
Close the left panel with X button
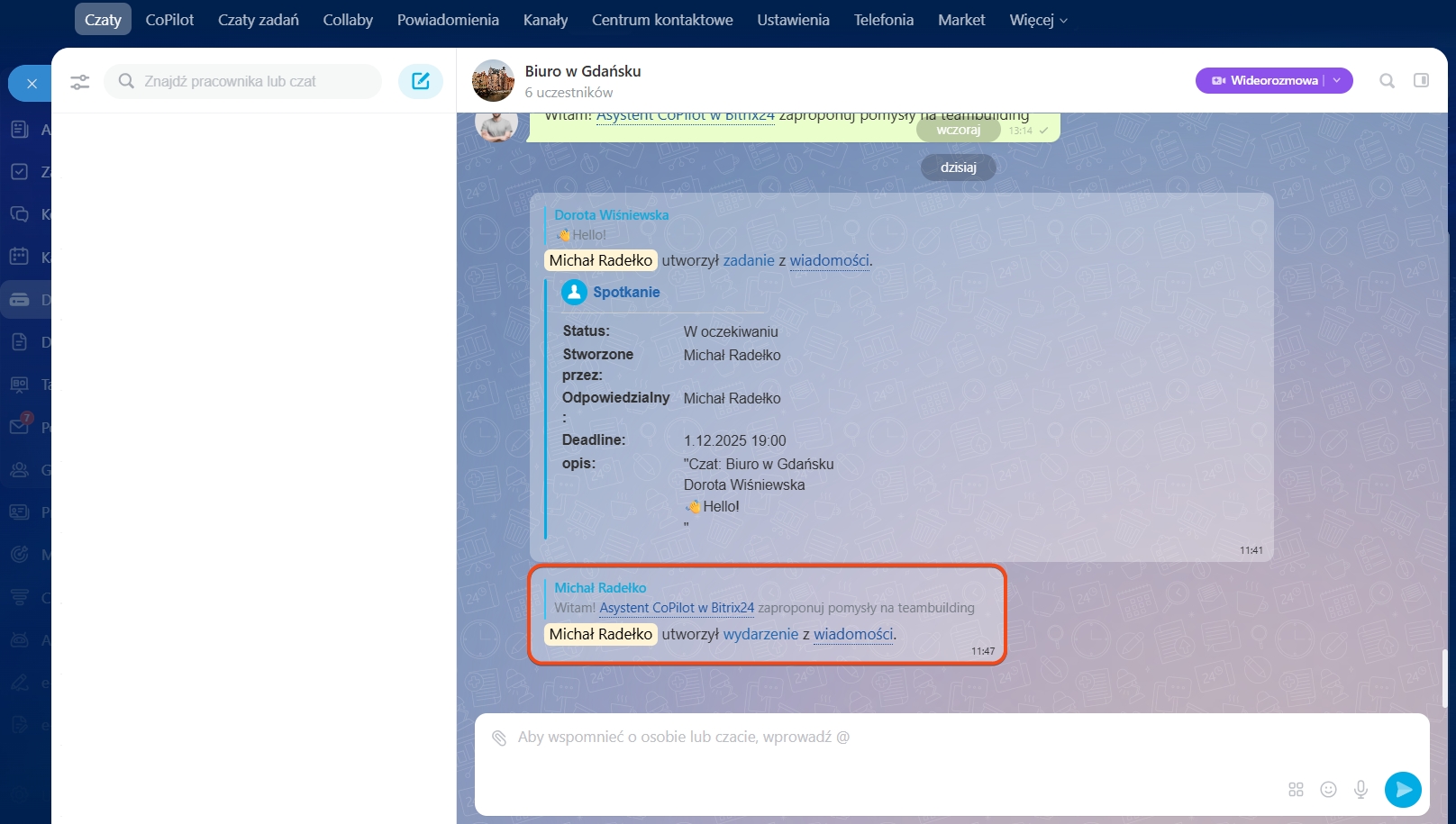[32, 84]
